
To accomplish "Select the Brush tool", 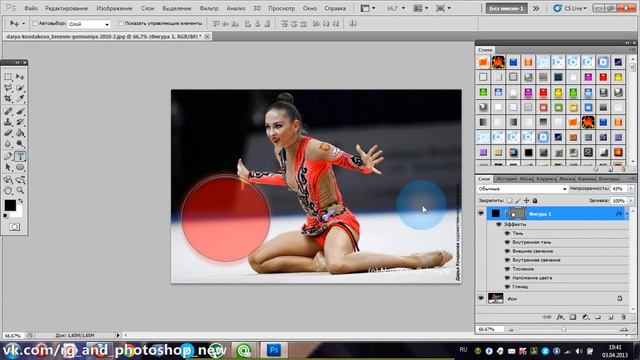I will (x=20, y=111).
